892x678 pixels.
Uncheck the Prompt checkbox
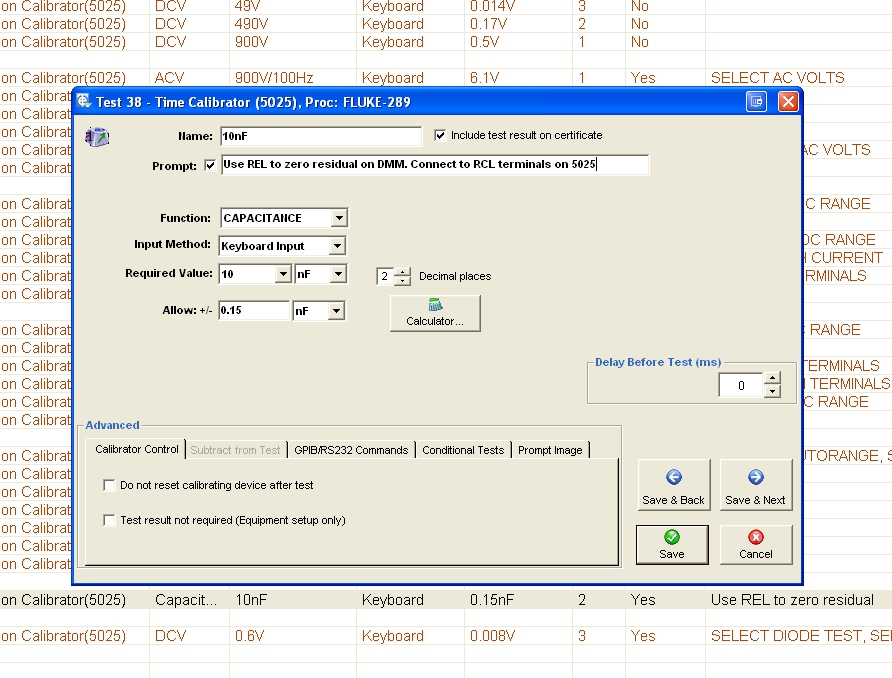[210, 165]
